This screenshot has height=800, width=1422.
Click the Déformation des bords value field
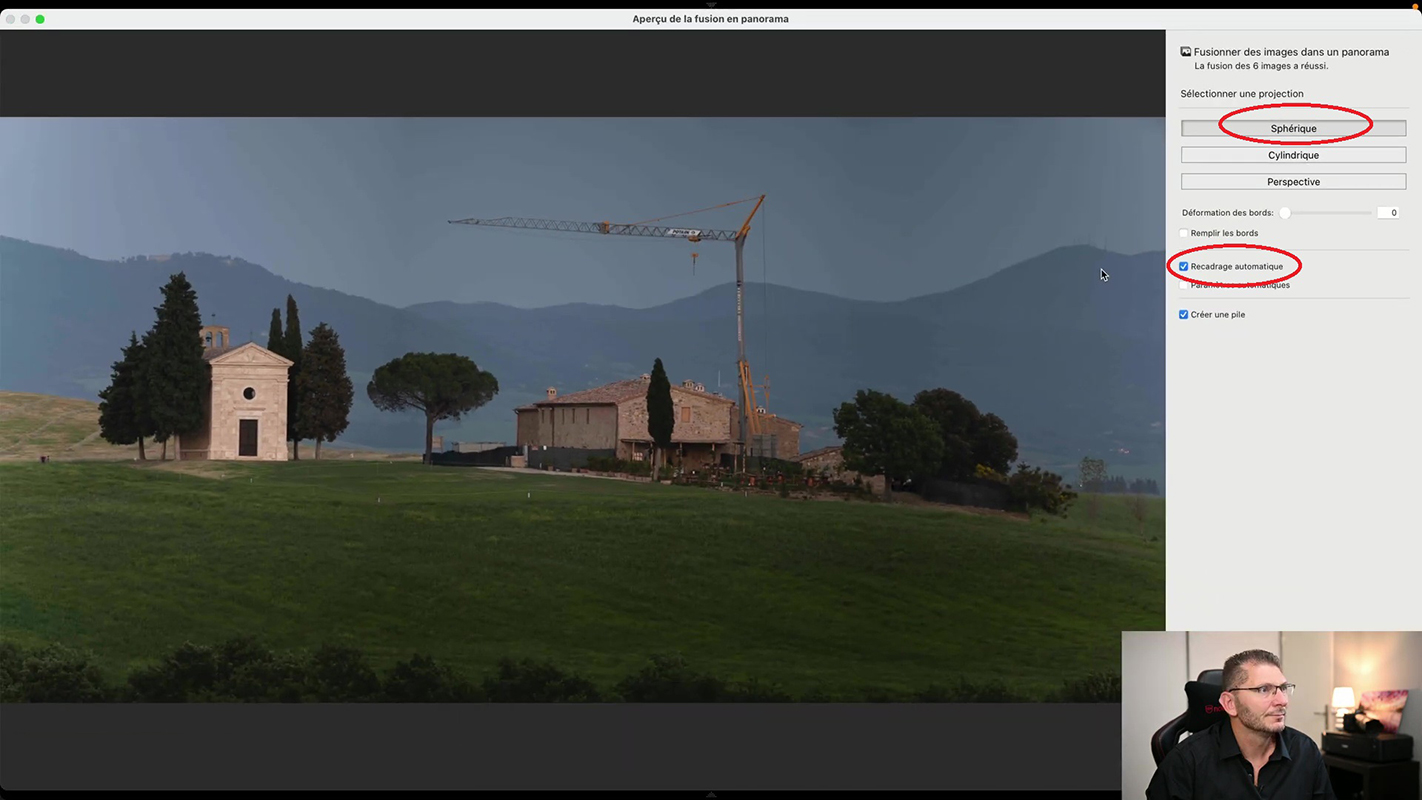point(1387,213)
